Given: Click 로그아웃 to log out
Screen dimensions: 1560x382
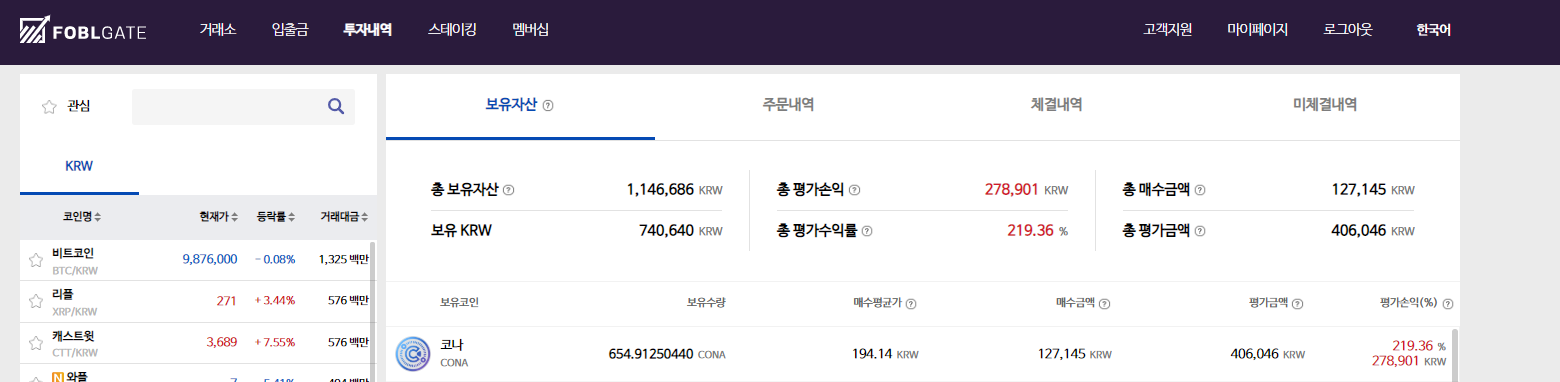Looking at the screenshot, I should pos(1348,30).
